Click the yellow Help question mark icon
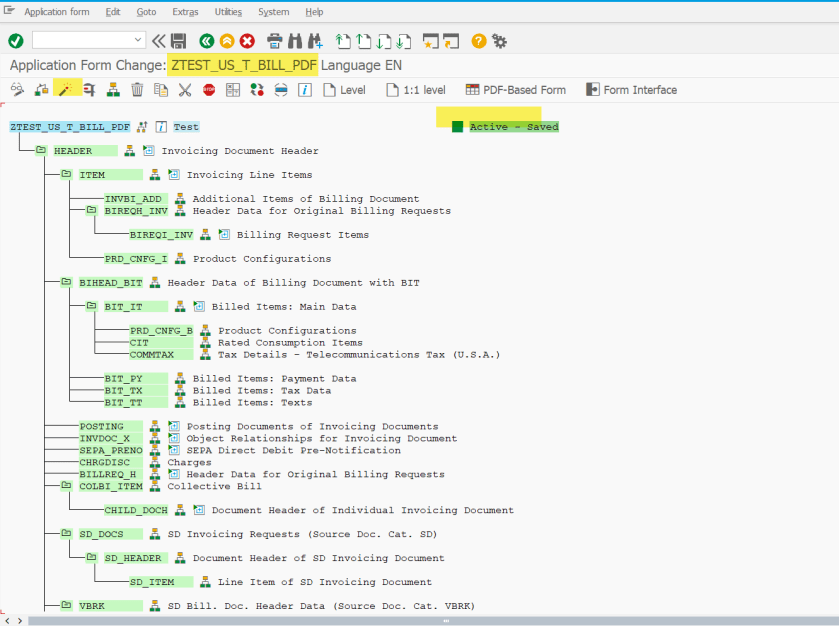Image resolution: width=839 pixels, height=626 pixels. pos(479,41)
